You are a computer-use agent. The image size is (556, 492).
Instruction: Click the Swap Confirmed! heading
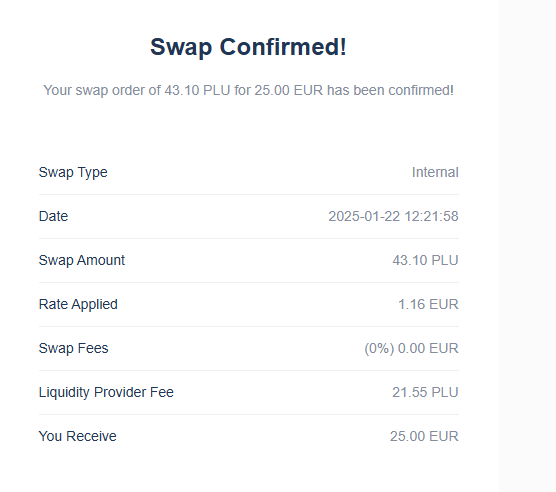pyautogui.click(x=248, y=47)
